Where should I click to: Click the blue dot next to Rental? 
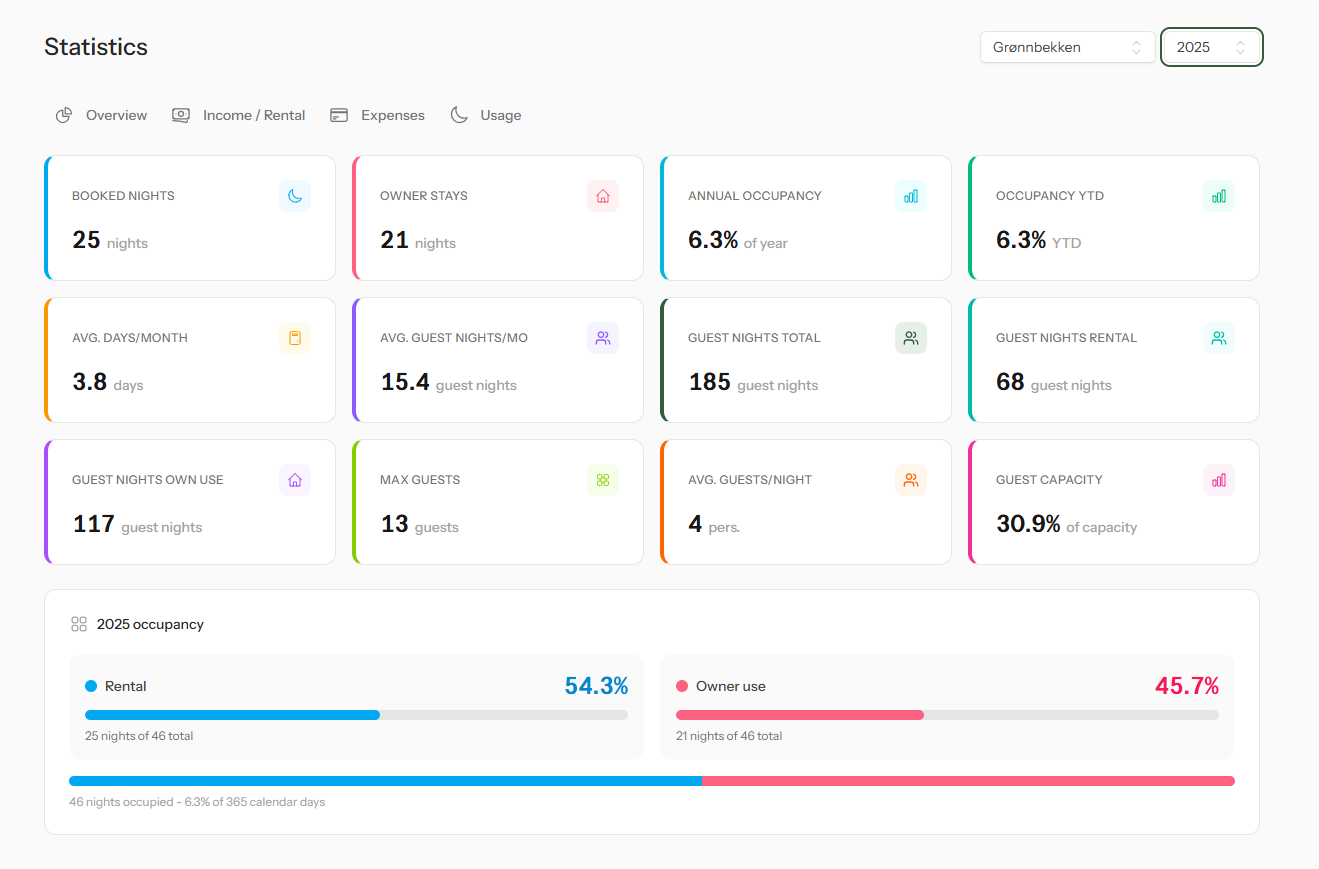pos(91,686)
